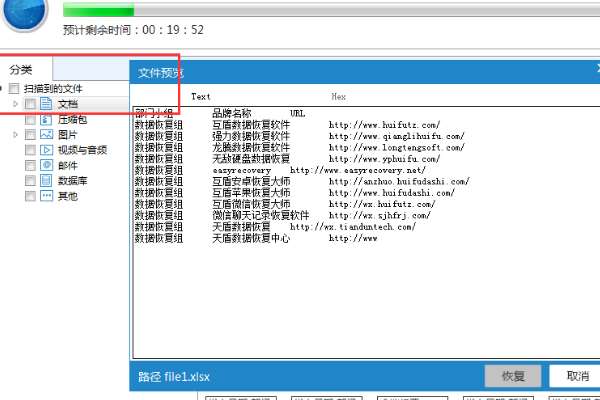Expand the 文档 tree node arrow
The image size is (600, 400).
[x=15, y=104]
